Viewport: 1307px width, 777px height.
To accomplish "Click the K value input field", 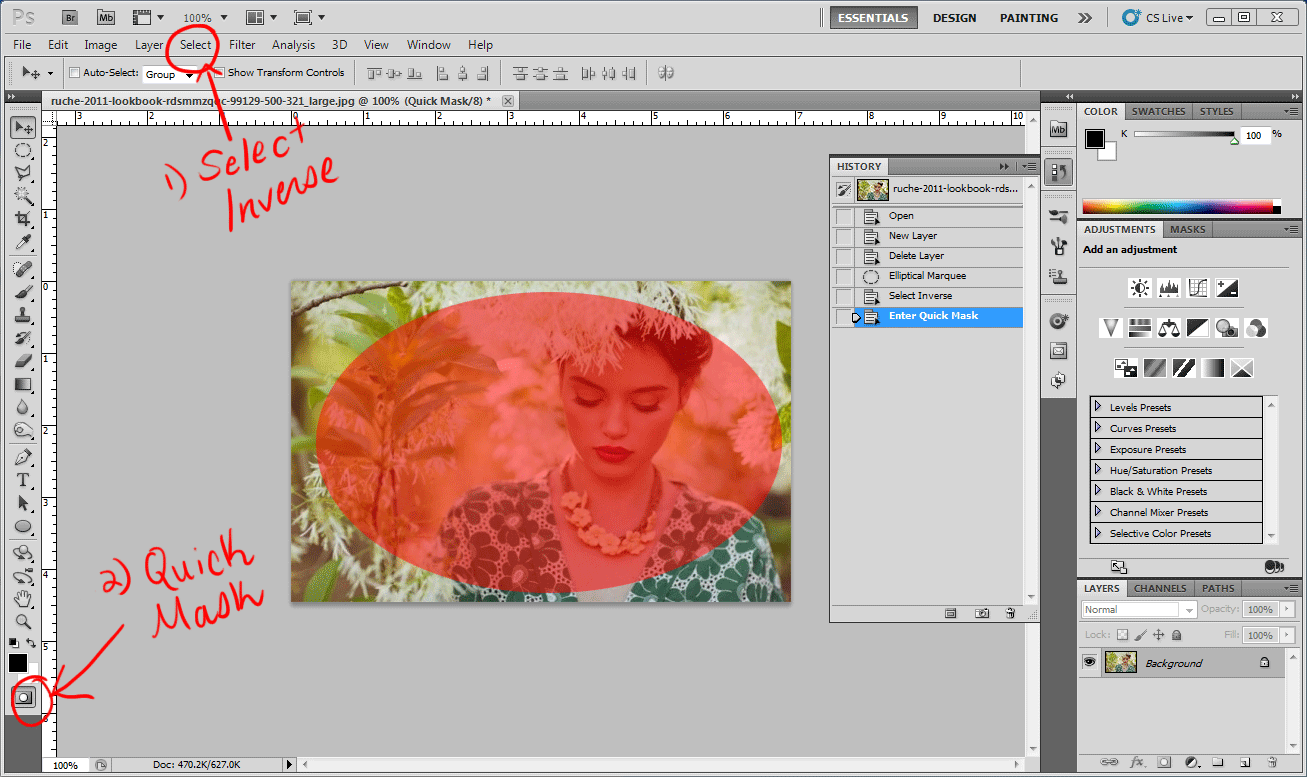I will pyautogui.click(x=1253, y=135).
